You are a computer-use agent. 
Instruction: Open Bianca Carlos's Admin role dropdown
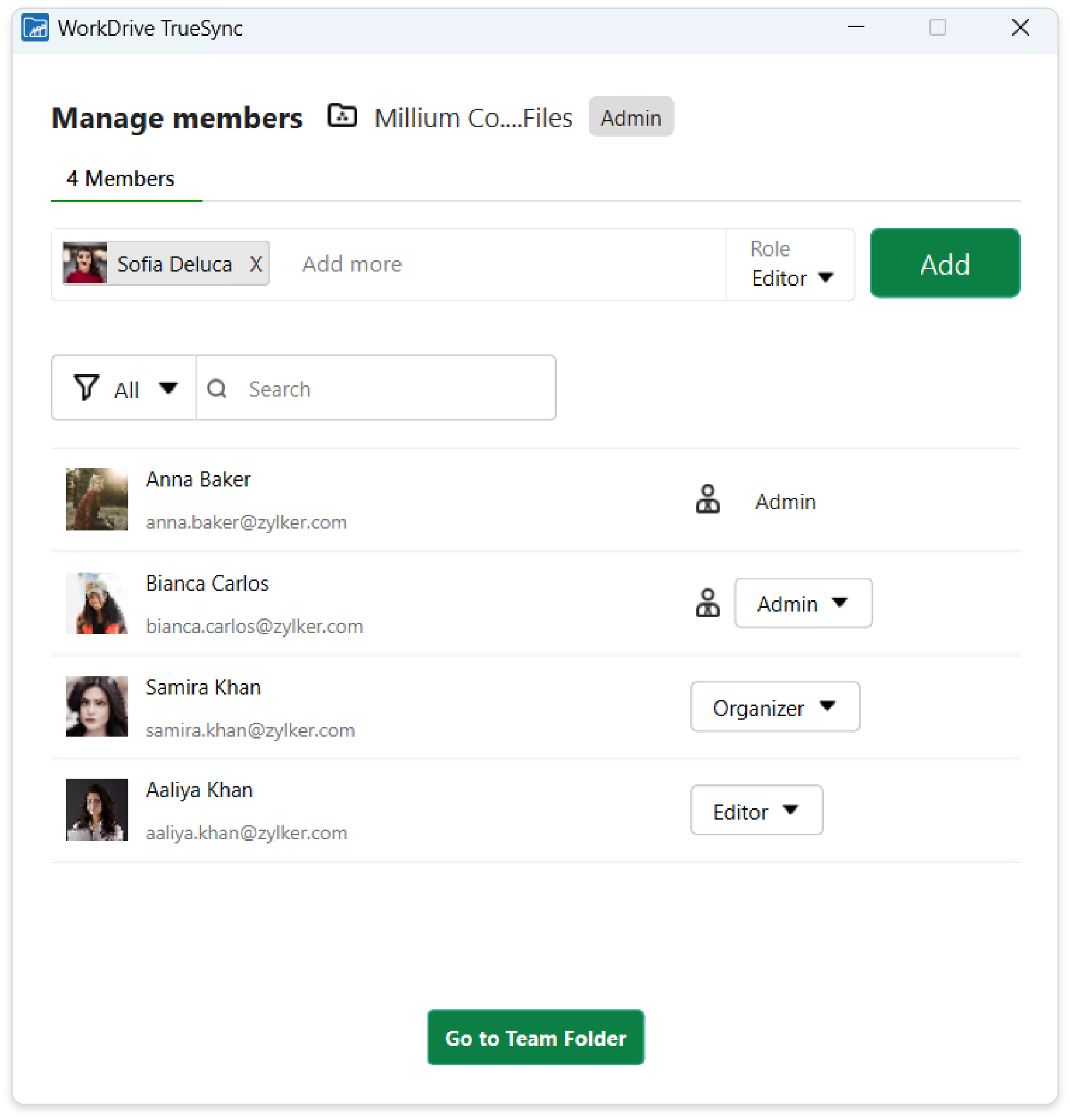tap(803, 603)
